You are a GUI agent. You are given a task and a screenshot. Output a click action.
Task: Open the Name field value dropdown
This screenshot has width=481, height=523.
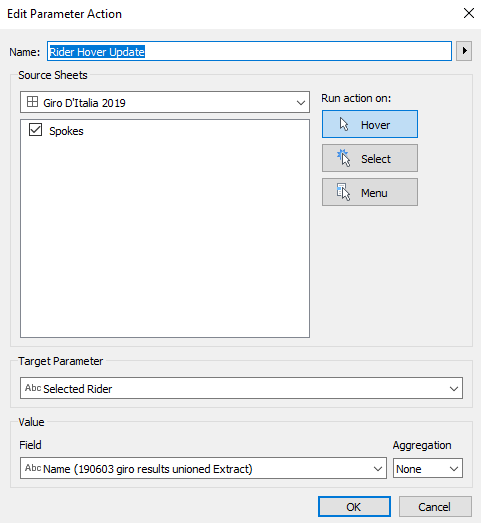coord(203,468)
